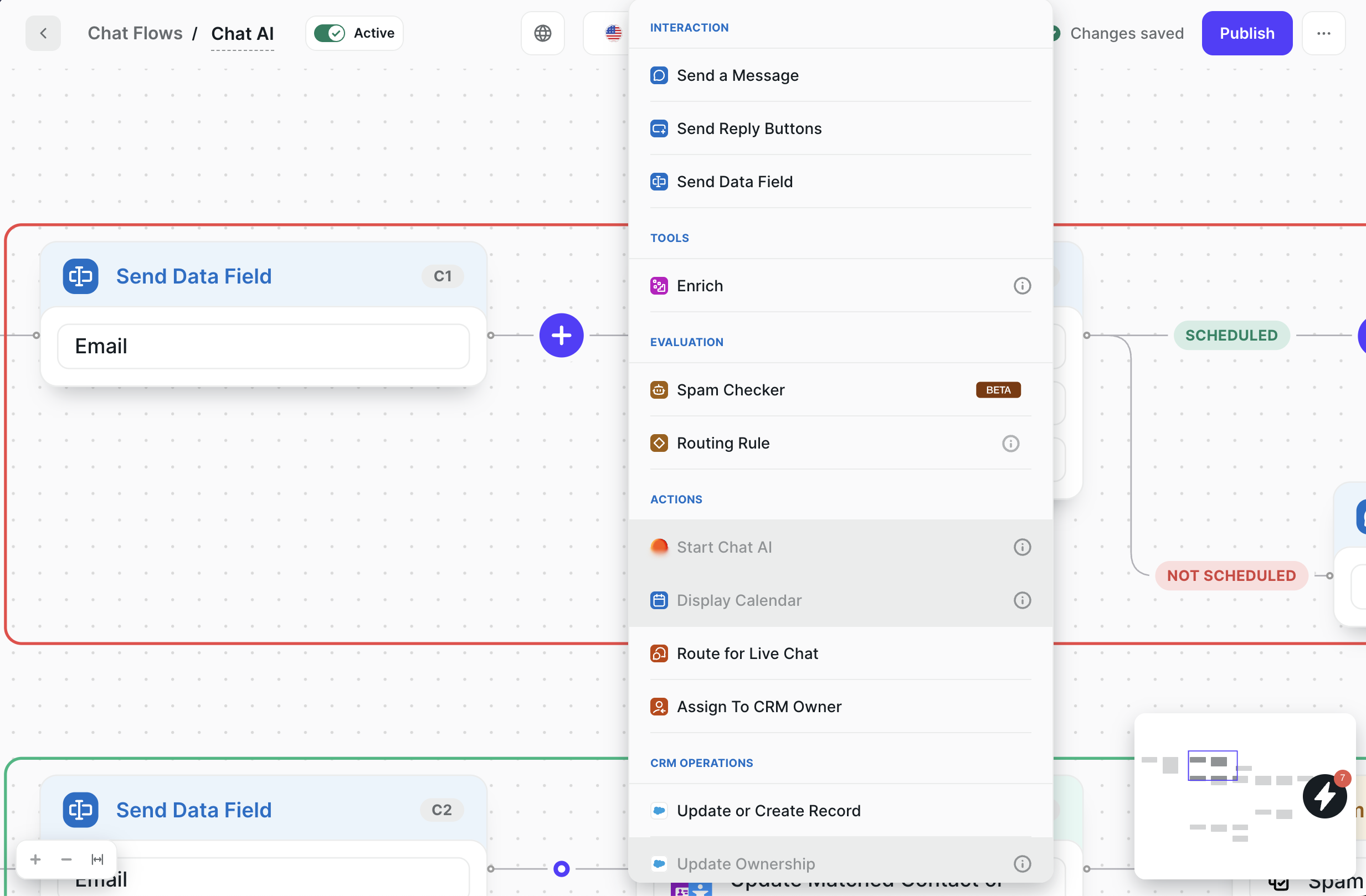Open the three-dot more options menu
Viewport: 1366px width, 896px height.
[x=1323, y=33]
